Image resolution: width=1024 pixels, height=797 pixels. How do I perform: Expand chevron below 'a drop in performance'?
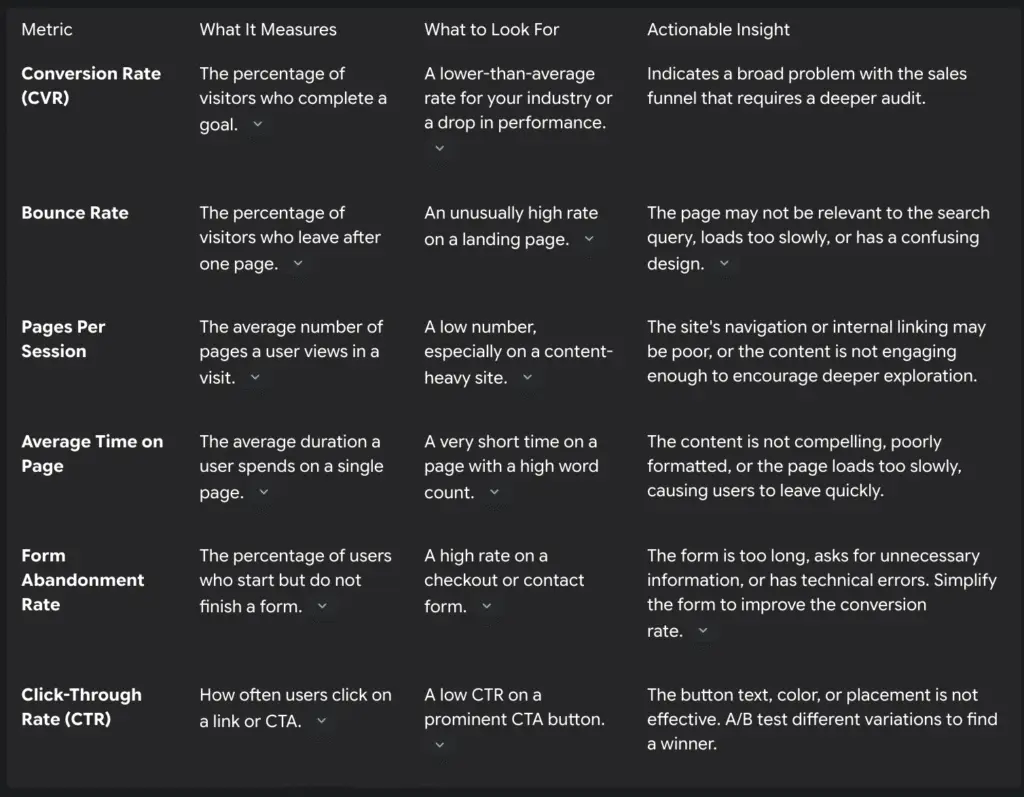pos(439,148)
